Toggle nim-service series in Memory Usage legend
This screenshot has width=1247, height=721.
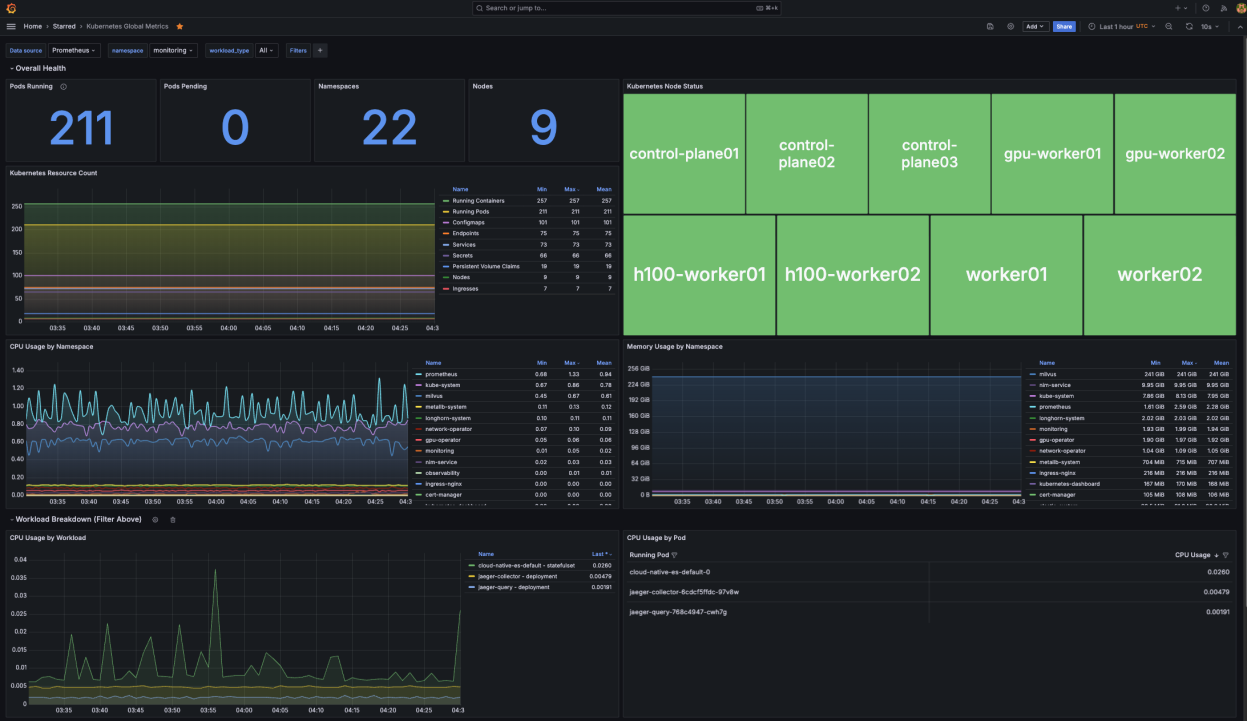tap(1054, 385)
